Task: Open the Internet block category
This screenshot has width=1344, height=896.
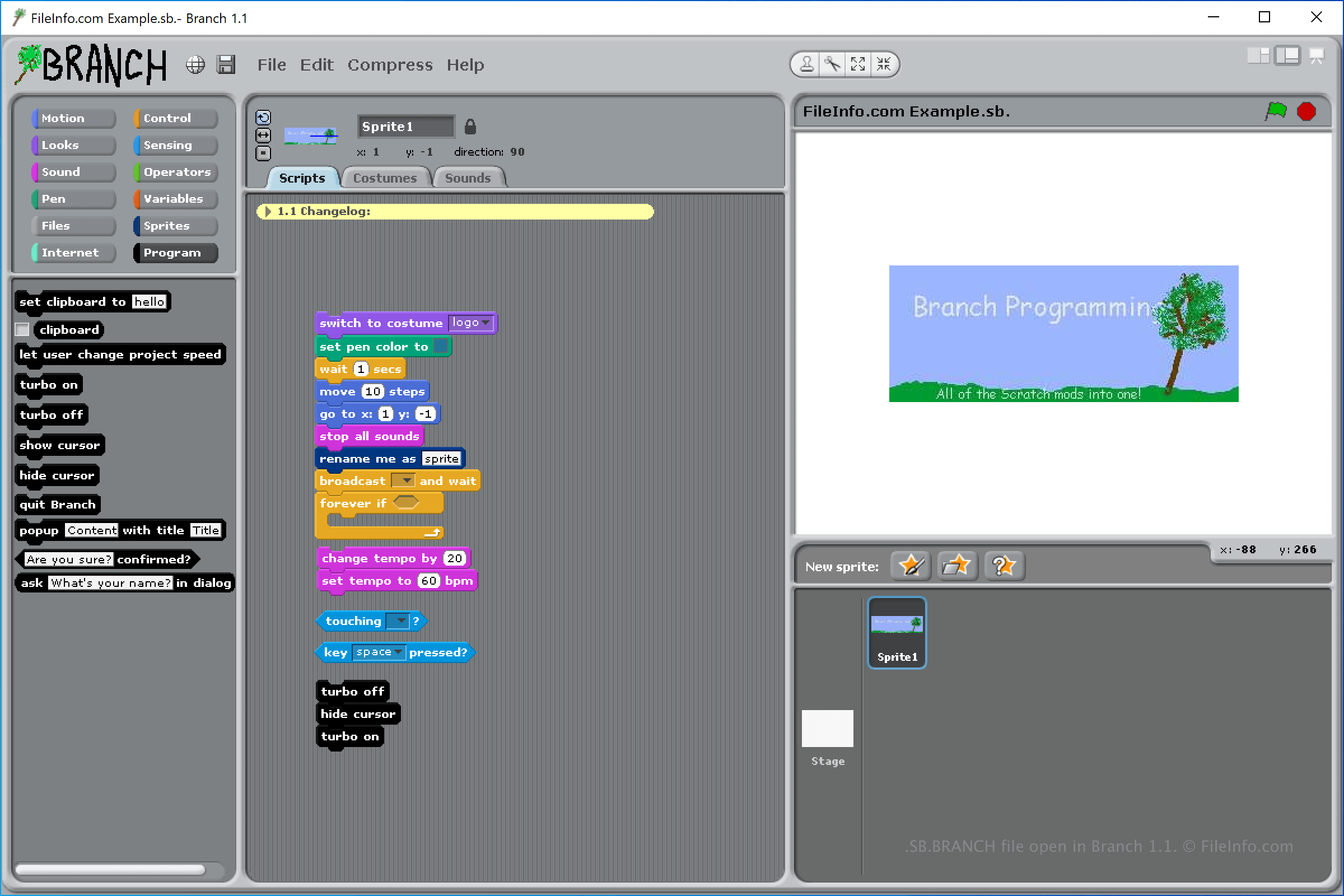Action: tap(74, 253)
